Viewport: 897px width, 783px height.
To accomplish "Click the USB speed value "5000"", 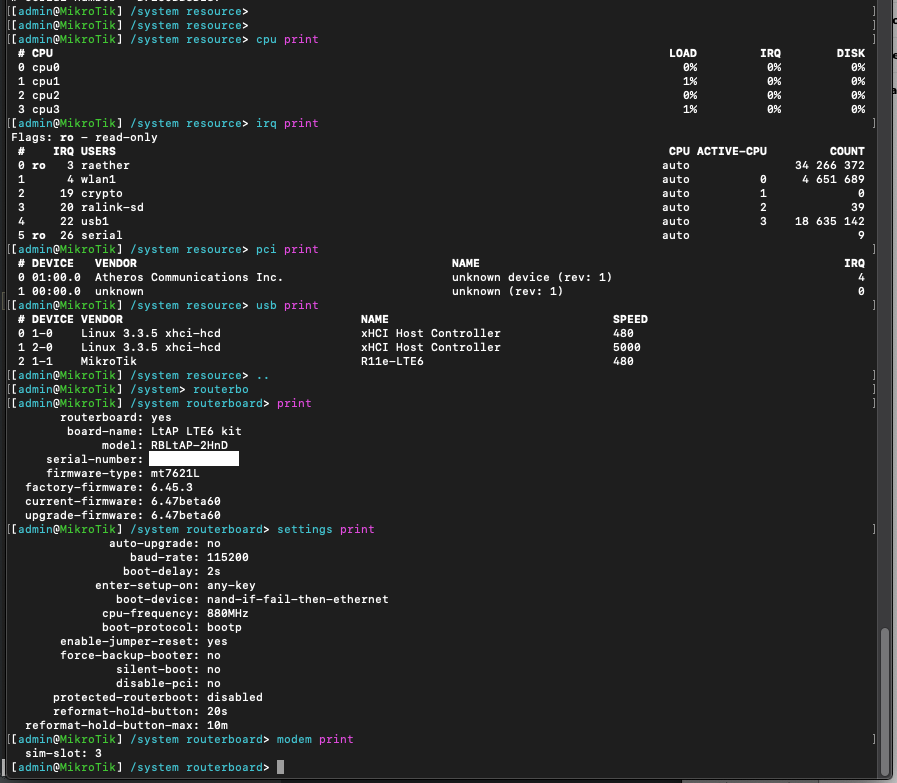I will click(x=627, y=348).
